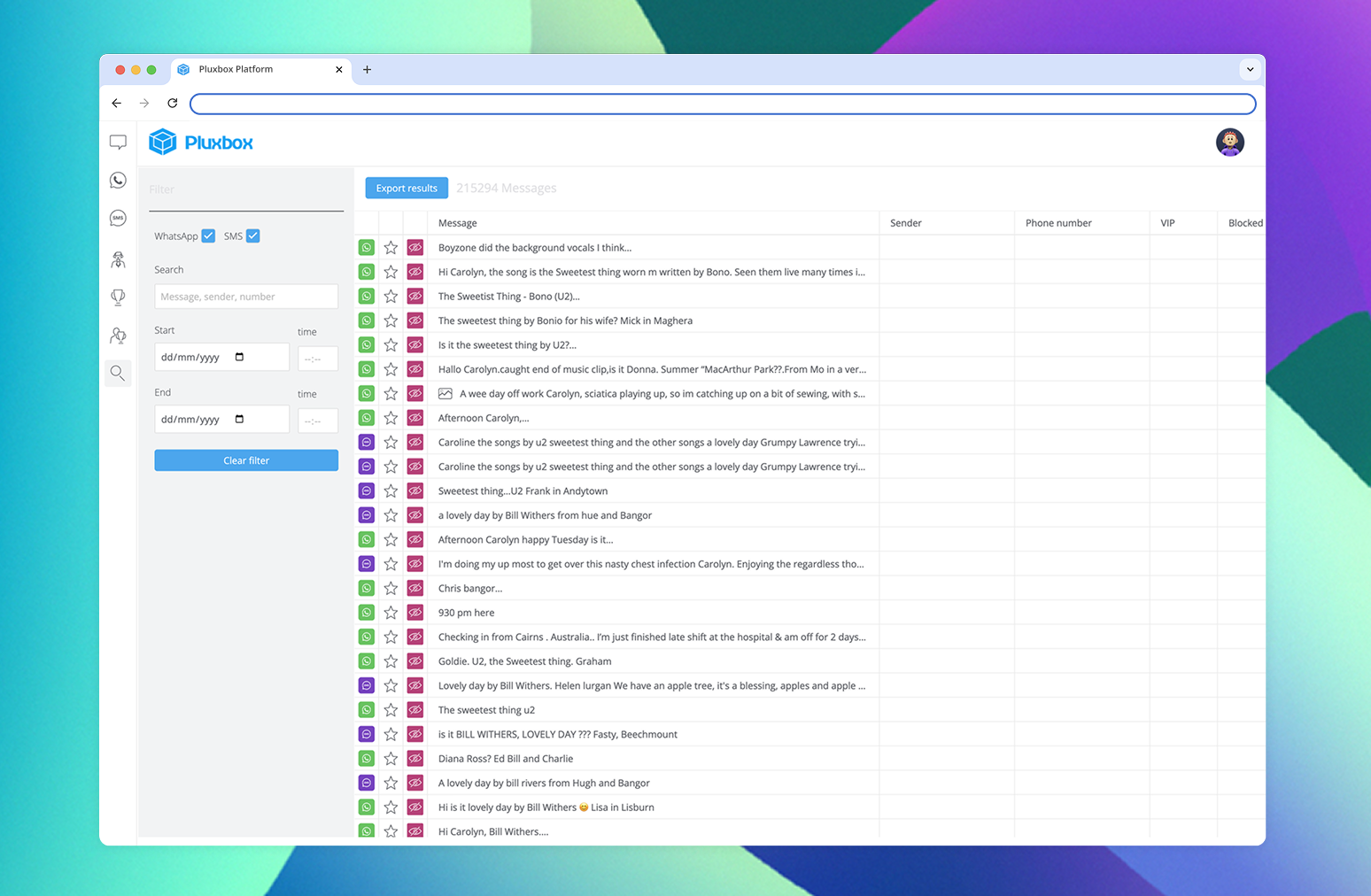
Task: Open the End date calendar picker
Action: [239, 419]
